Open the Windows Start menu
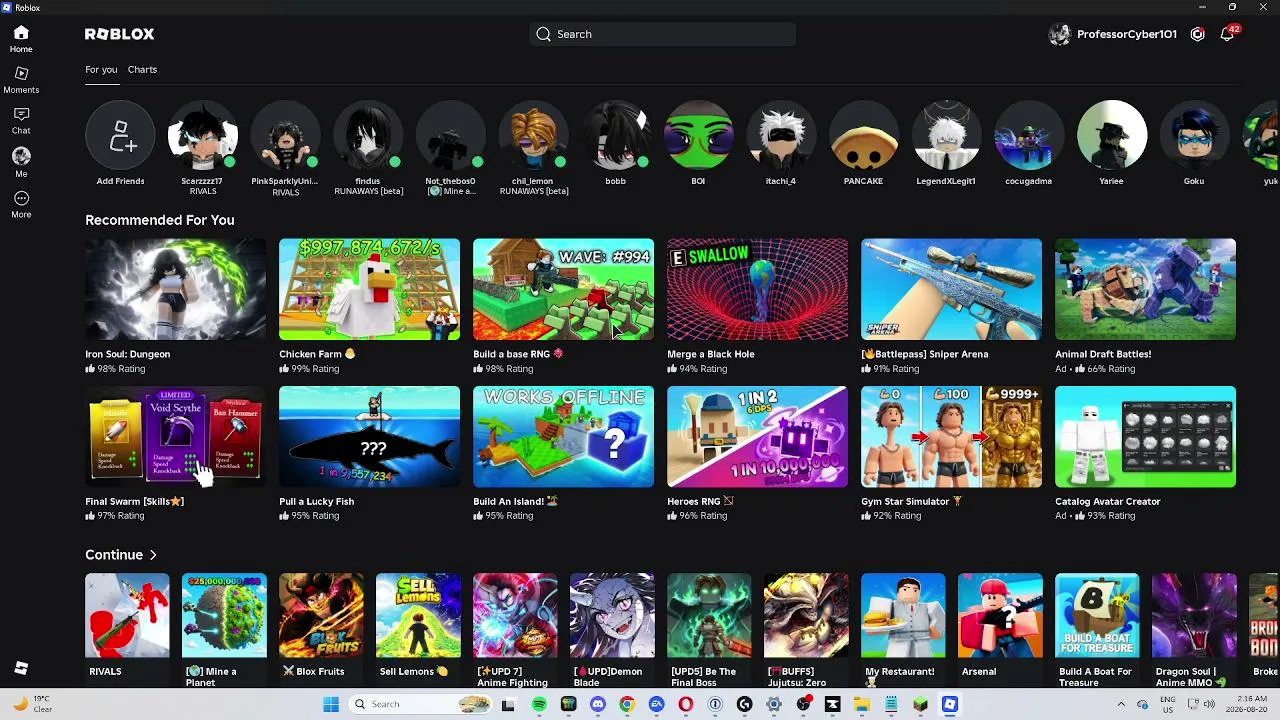 [331, 704]
